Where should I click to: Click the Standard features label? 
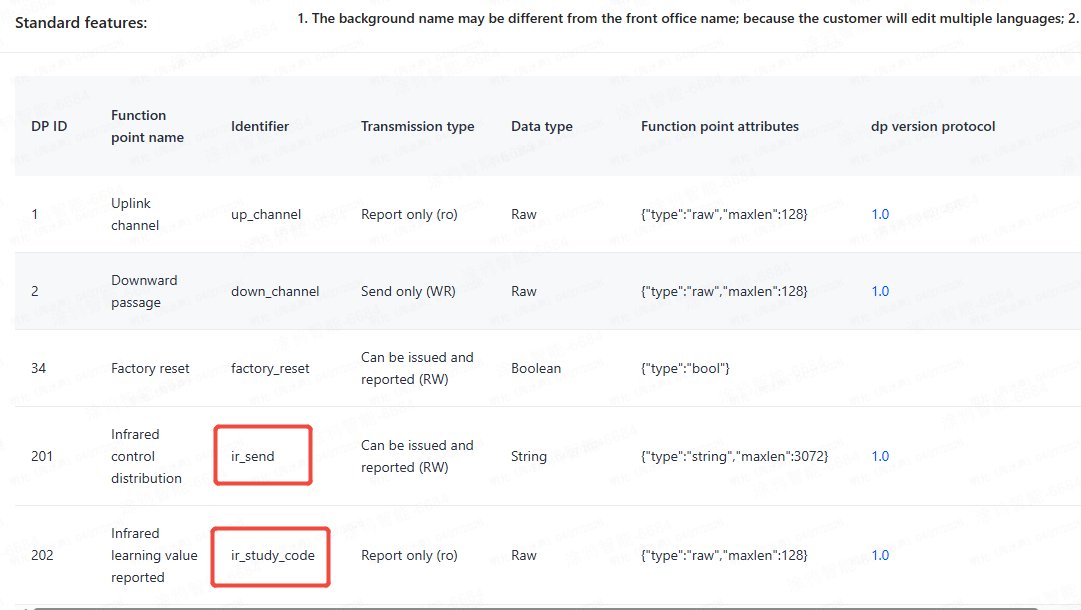pyautogui.click(x=81, y=22)
